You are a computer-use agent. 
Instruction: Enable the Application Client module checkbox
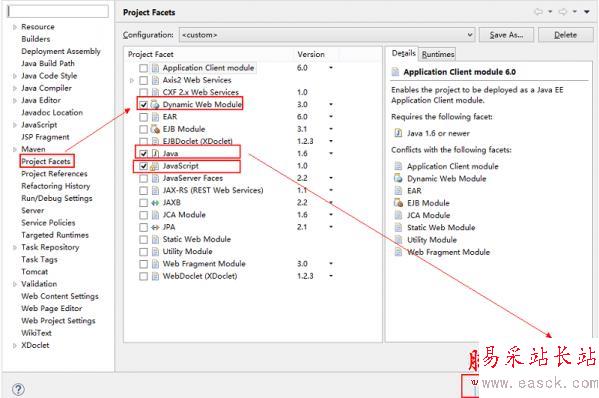(x=143, y=68)
